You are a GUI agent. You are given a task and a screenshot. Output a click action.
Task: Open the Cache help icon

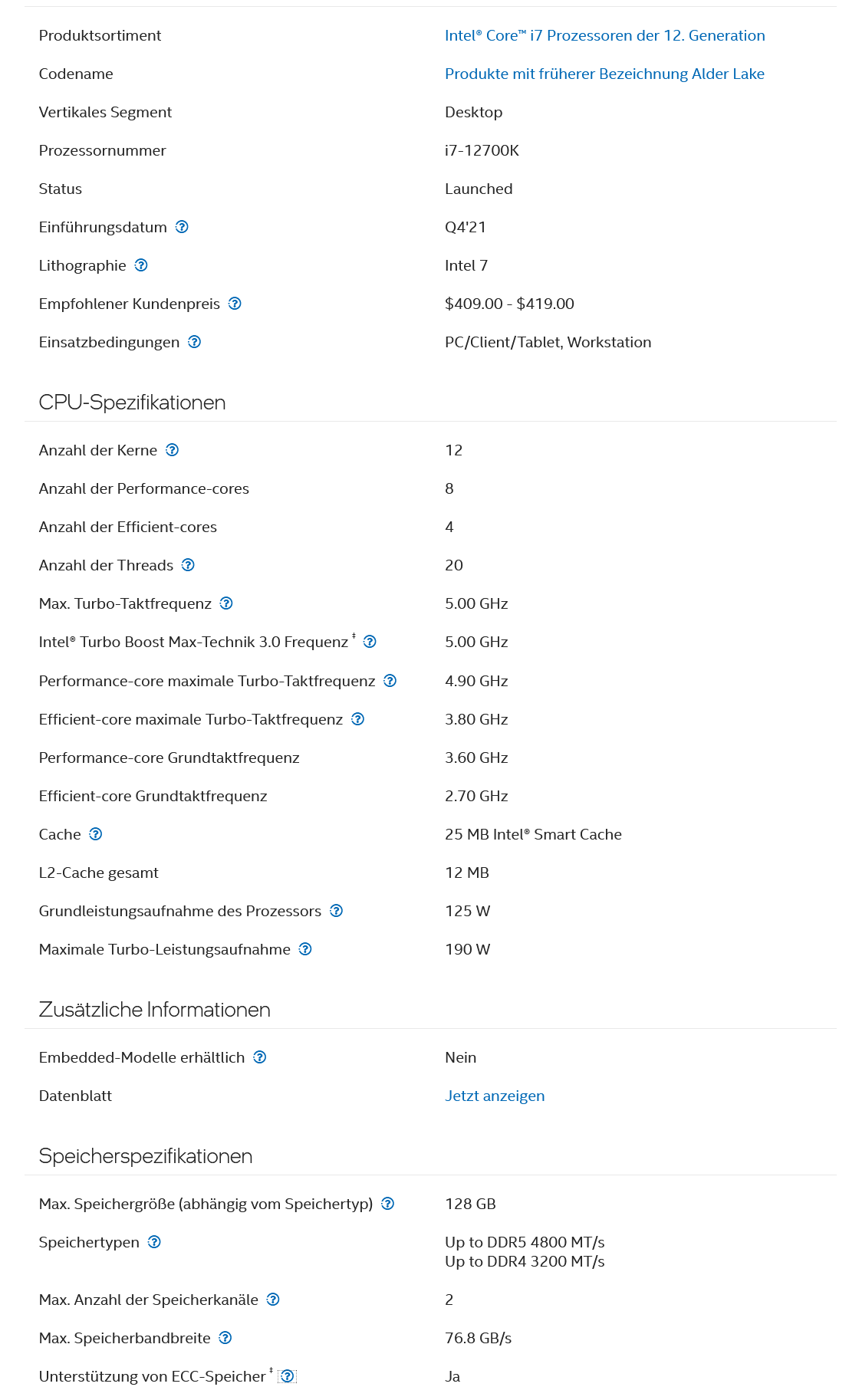(96, 834)
